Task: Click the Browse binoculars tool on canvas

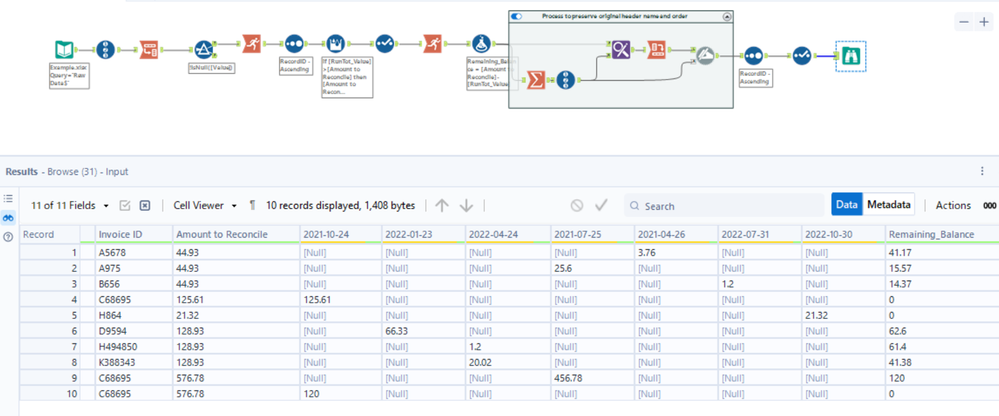Action: [851, 56]
